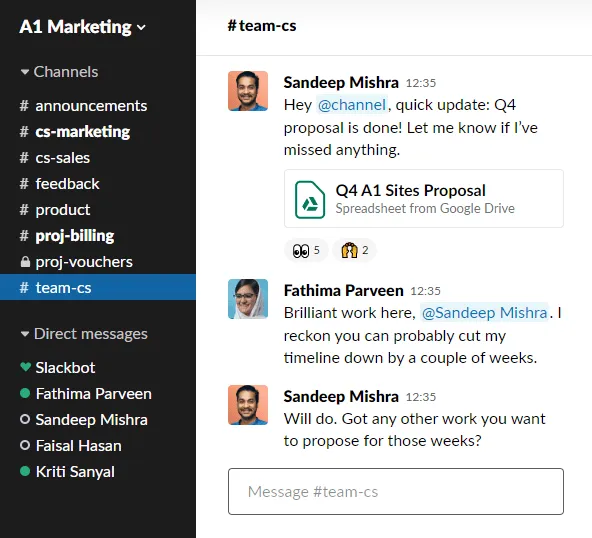The height and width of the screenshot is (538, 592).
Task: Click Kriti Sanyal's green status dot
Action: (x=25, y=471)
